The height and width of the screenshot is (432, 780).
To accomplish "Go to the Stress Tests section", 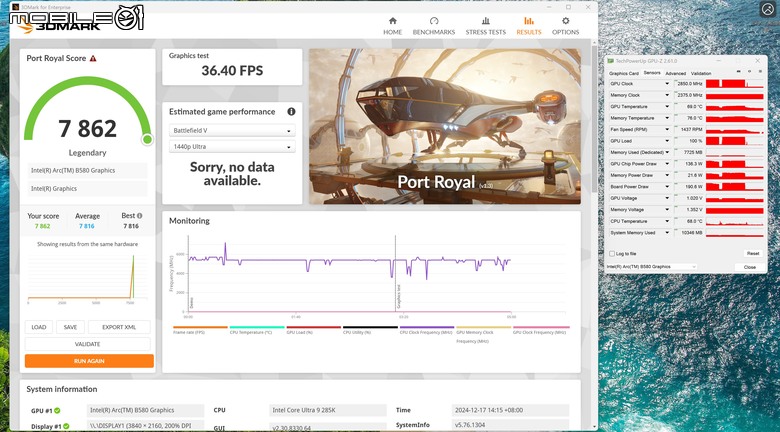I will [x=486, y=26].
